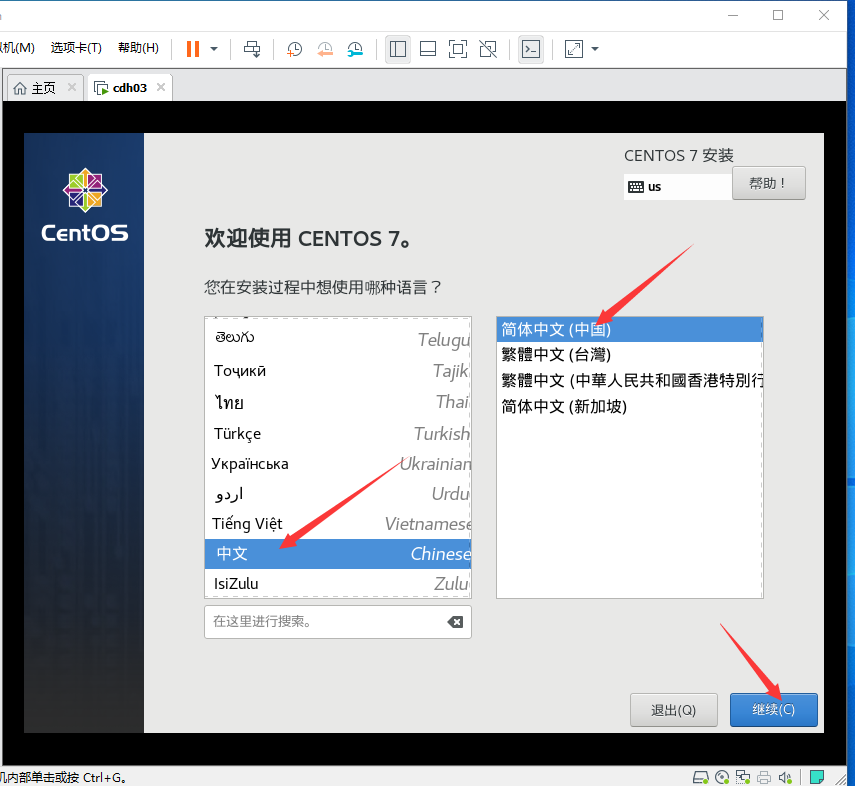Switch to the cdh03 tab
The height and width of the screenshot is (786, 855).
click(128, 87)
